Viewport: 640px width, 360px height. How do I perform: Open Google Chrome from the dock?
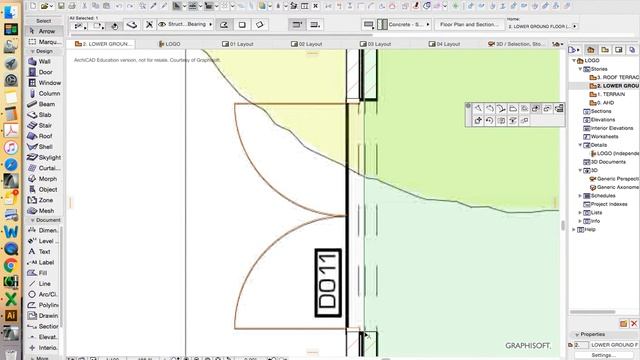[11, 265]
